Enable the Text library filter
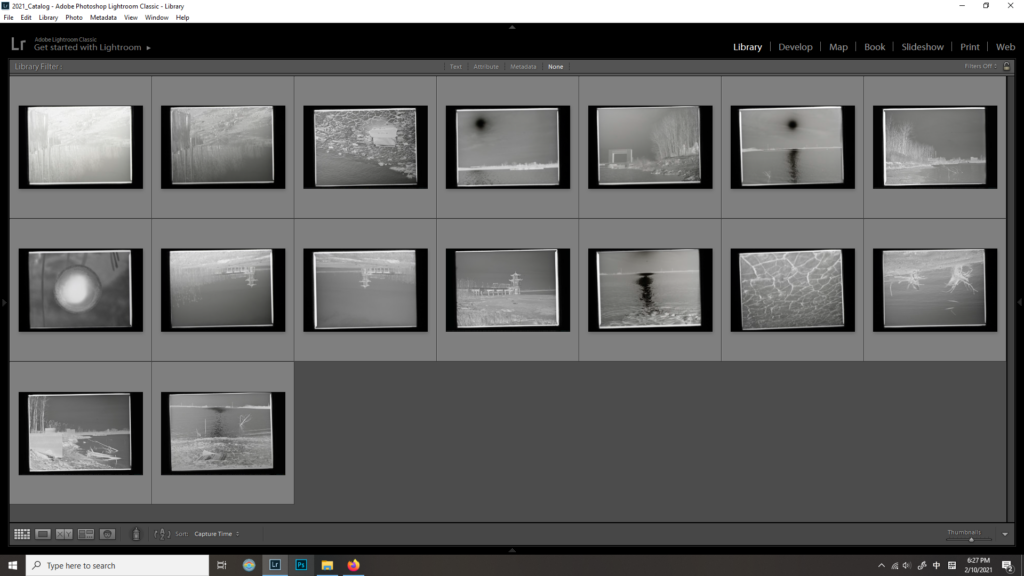 (x=456, y=67)
